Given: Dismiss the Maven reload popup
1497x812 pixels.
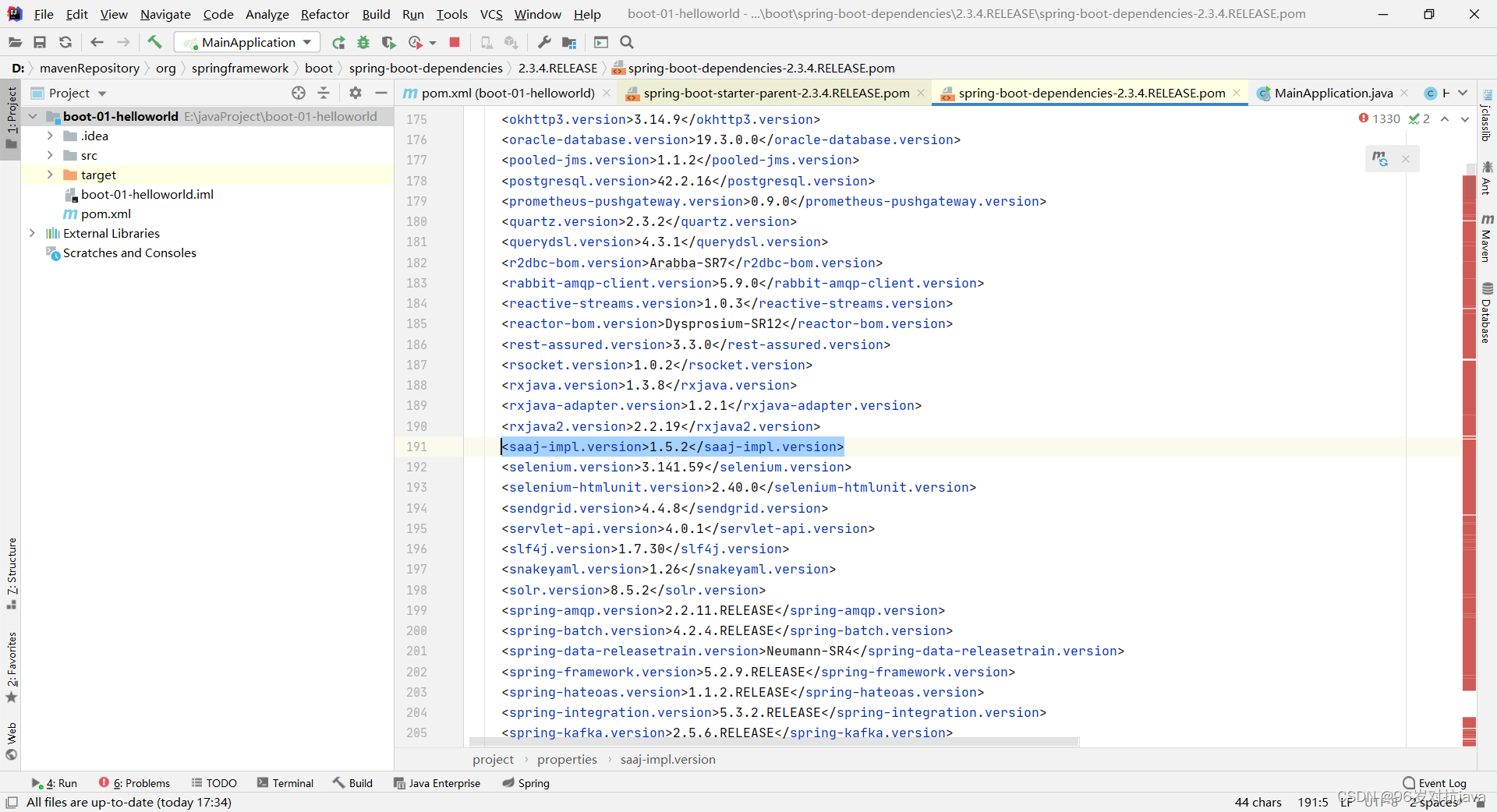Looking at the screenshot, I should [x=1406, y=159].
